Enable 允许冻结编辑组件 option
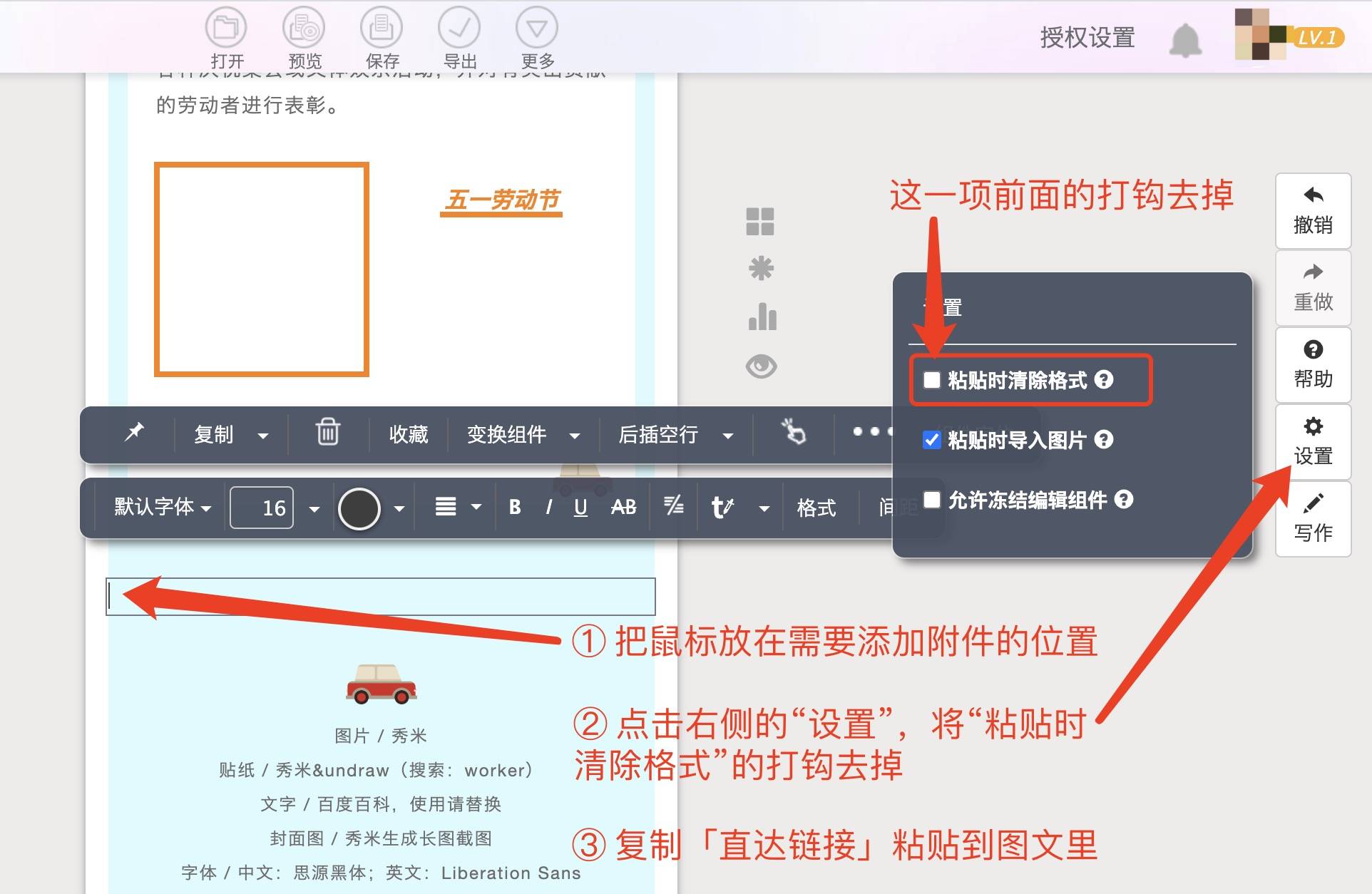This screenshot has width=1372, height=894. [931, 500]
